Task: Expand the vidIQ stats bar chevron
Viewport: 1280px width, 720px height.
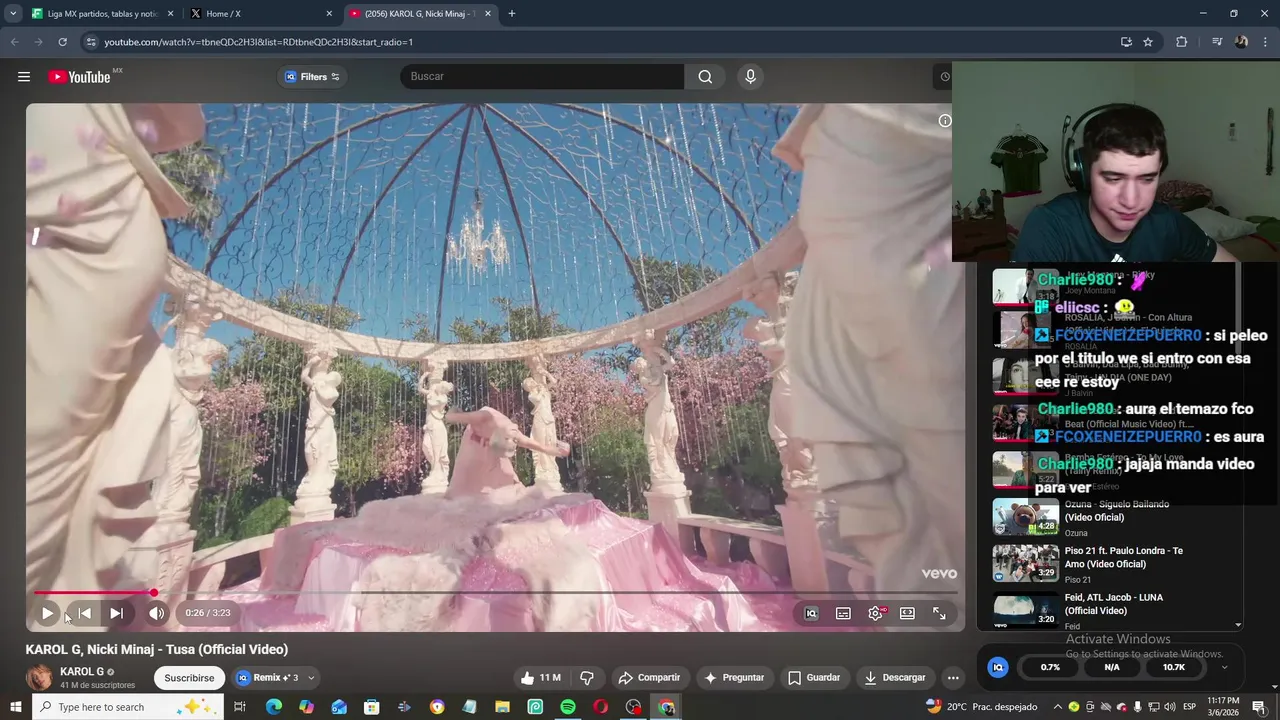Action: (1224, 667)
